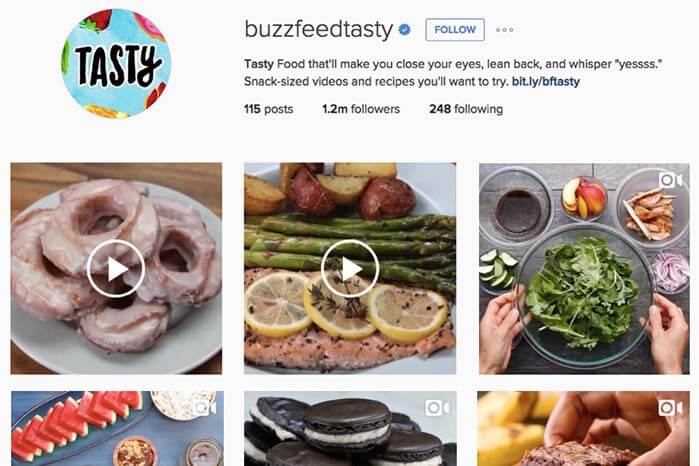
Task: Open the three-dots options menu
Action: [x=505, y=30]
